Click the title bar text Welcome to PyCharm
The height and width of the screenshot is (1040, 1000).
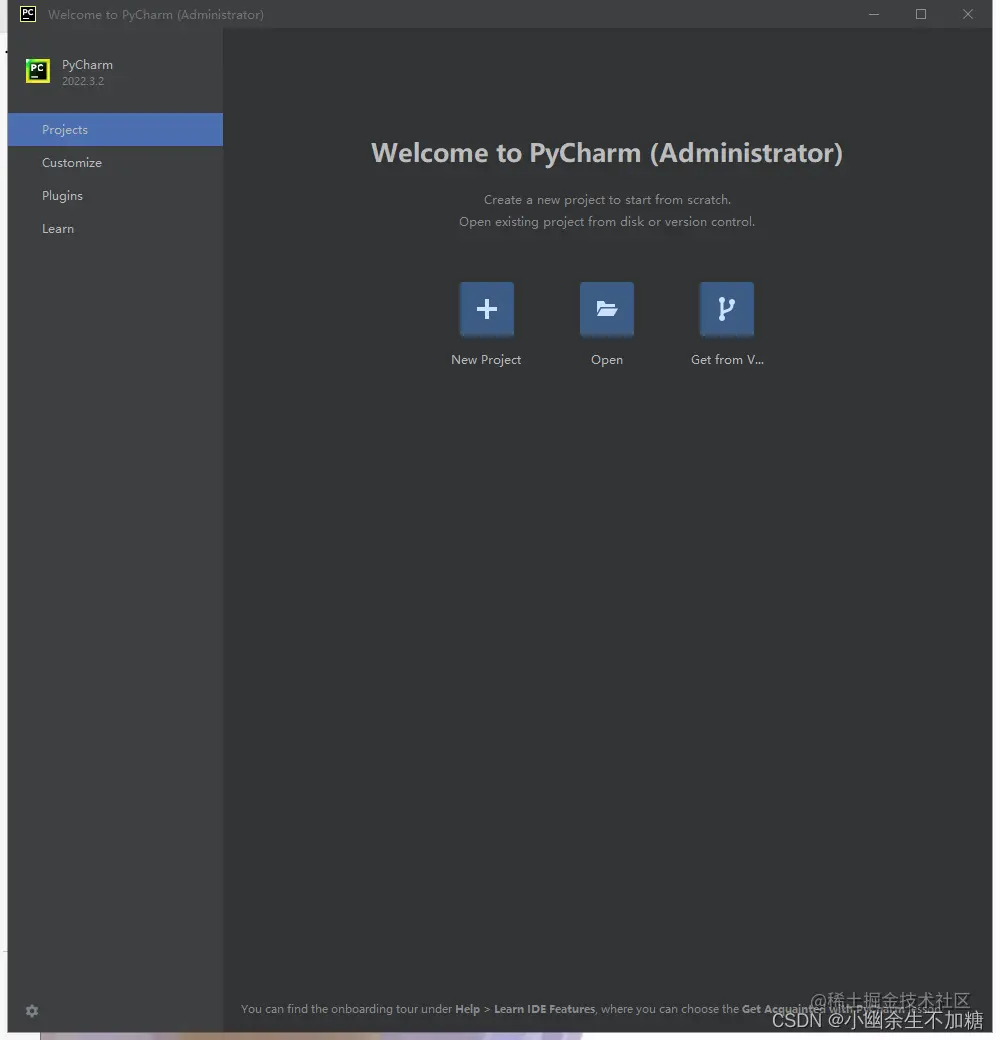point(156,15)
